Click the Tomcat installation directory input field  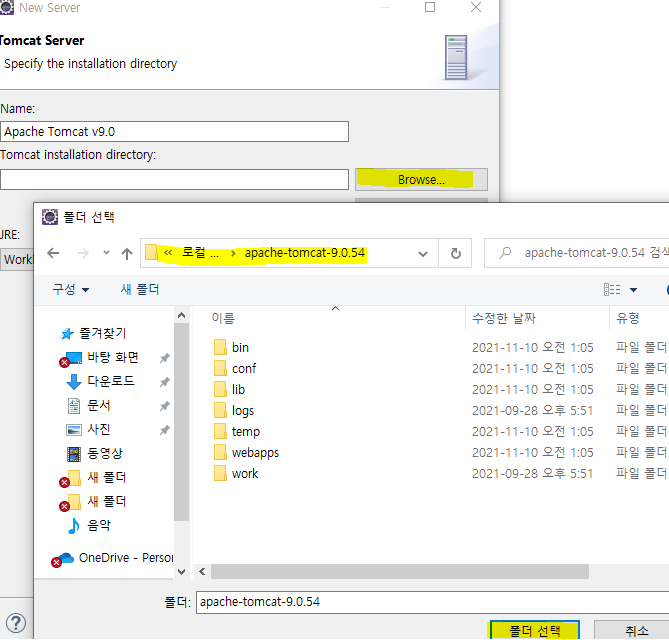(x=175, y=179)
